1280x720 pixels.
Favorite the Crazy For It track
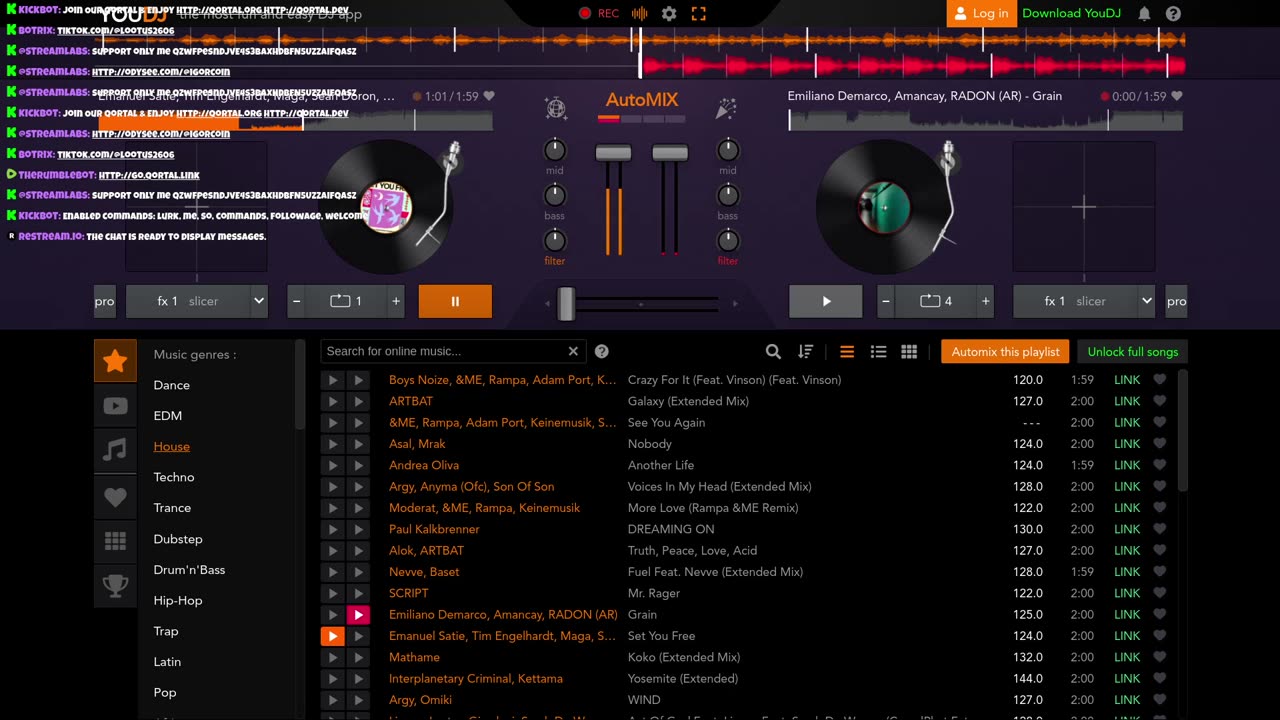click(x=1160, y=380)
